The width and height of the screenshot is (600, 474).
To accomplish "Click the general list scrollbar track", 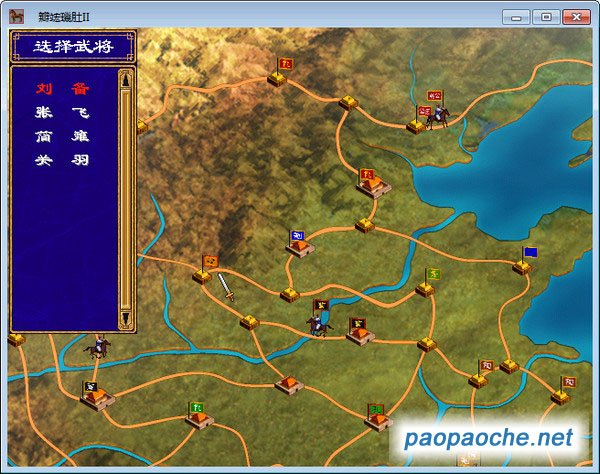I will pos(126,199).
